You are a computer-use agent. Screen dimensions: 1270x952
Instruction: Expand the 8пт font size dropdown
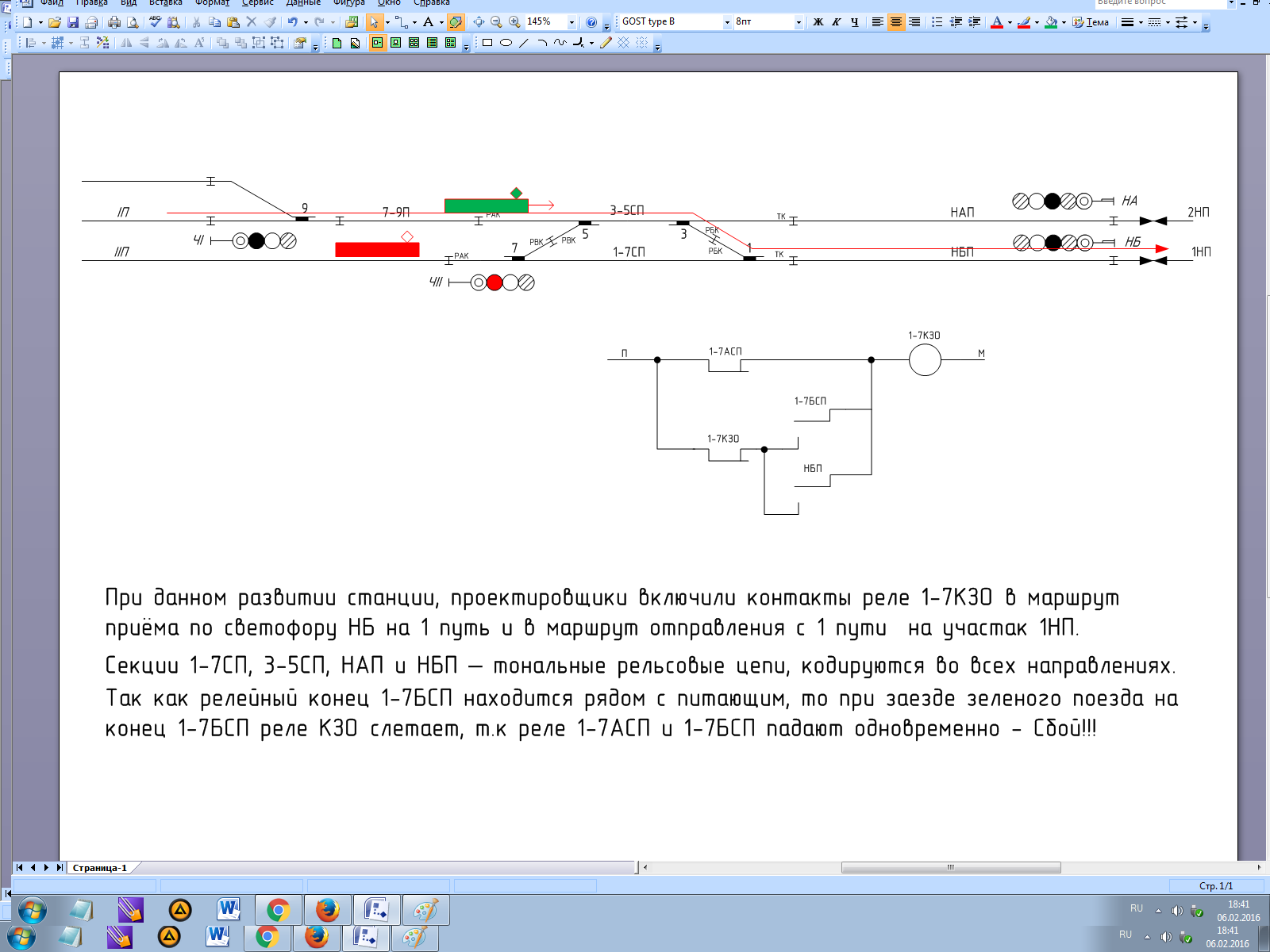coord(799,22)
